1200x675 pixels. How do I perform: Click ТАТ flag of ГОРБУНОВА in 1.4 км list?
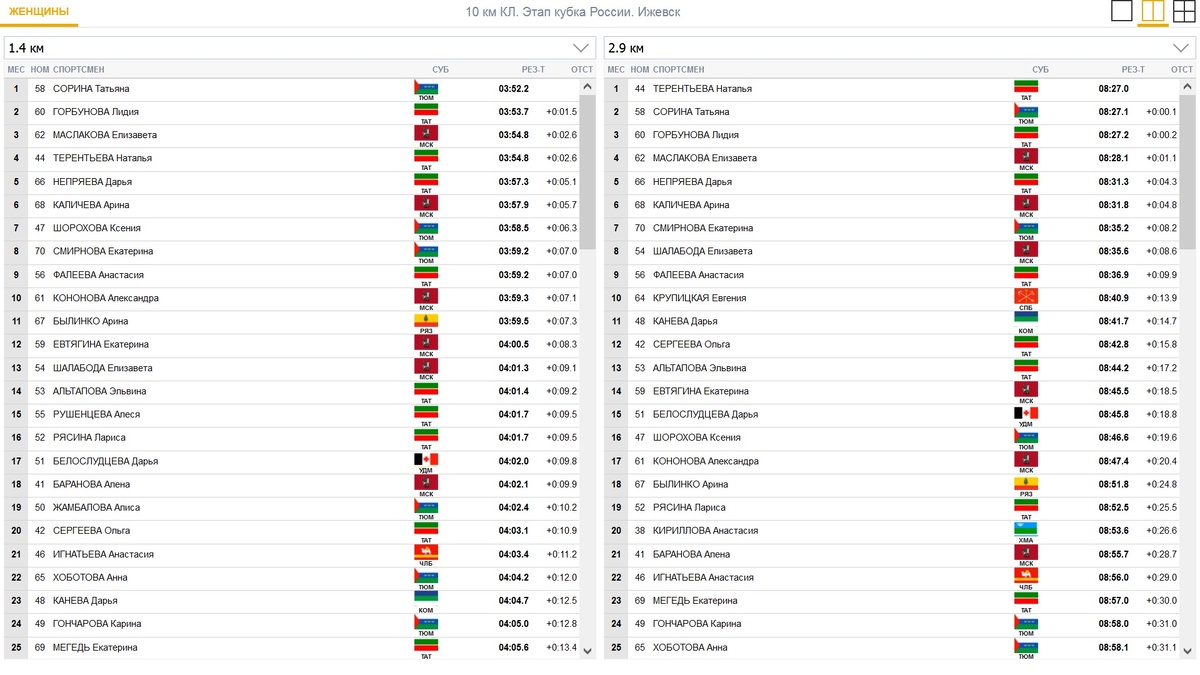(426, 110)
